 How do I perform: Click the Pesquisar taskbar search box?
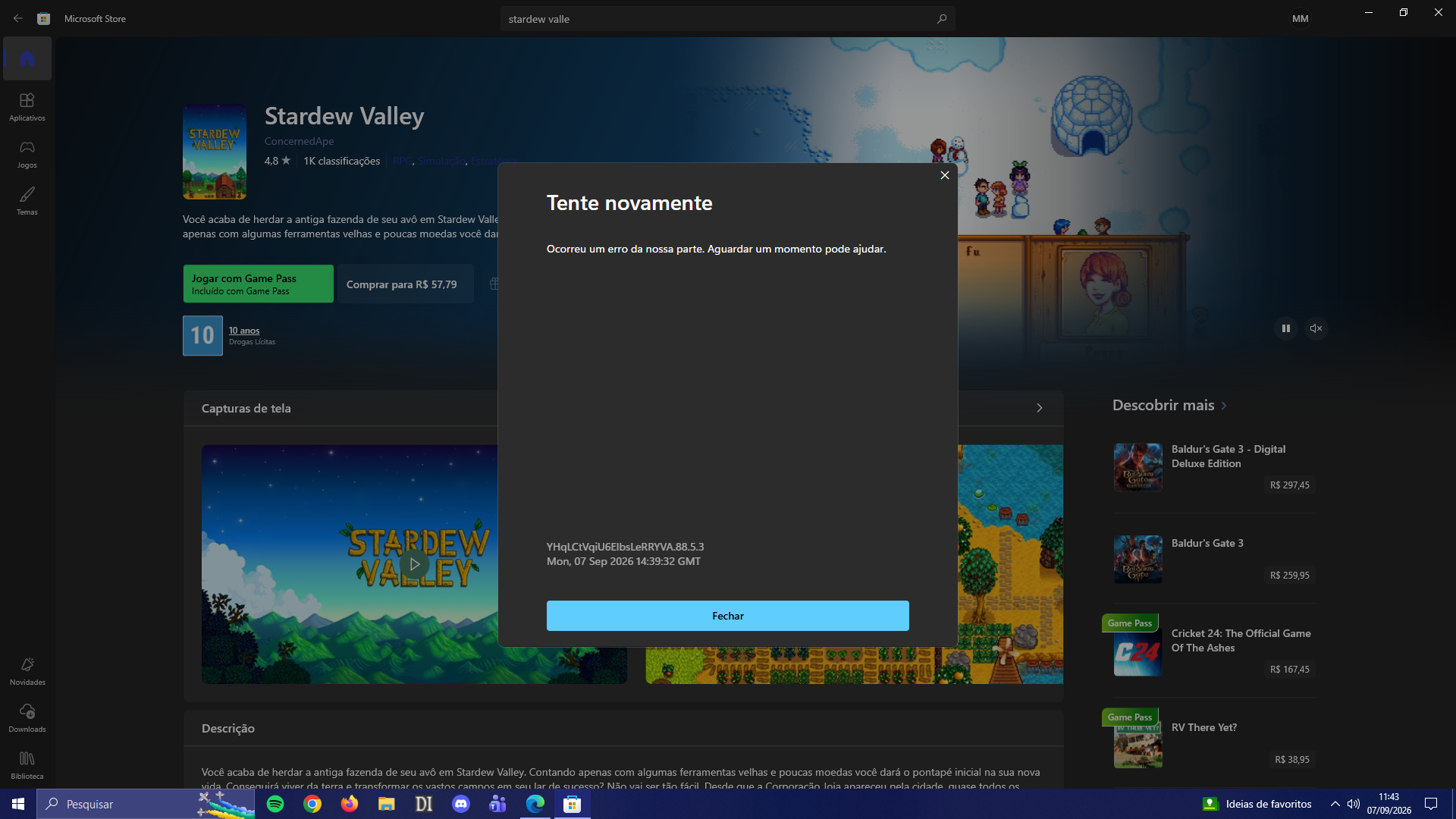(146, 804)
